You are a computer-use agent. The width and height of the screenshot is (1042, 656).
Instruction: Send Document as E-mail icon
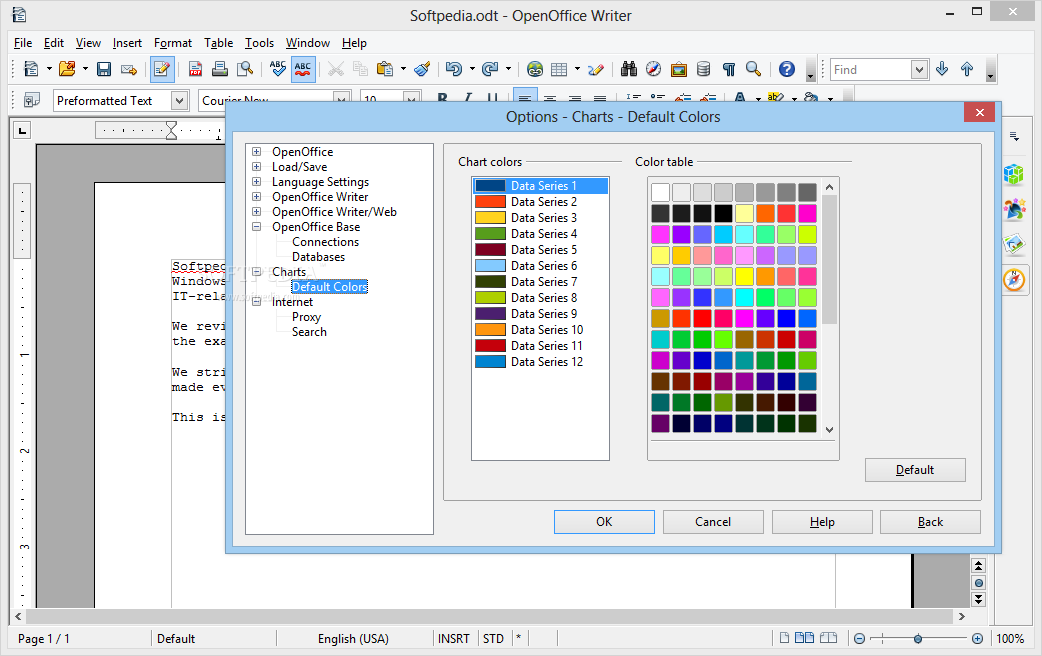(129, 69)
